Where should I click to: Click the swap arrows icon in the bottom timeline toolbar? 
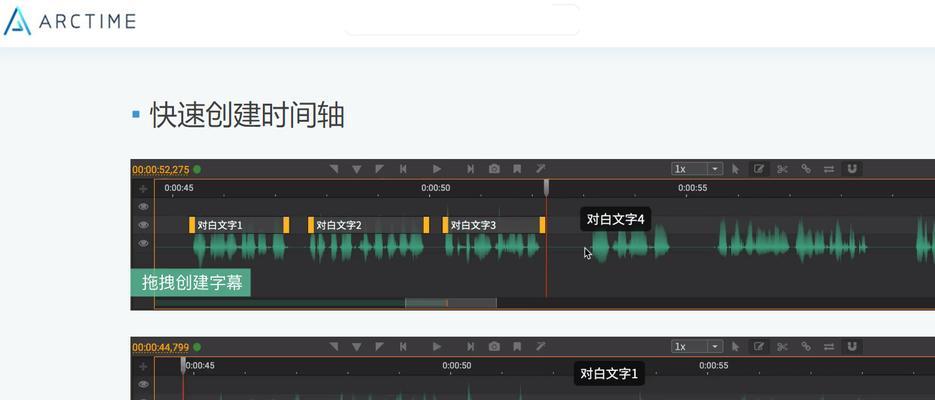pos(829,346)
